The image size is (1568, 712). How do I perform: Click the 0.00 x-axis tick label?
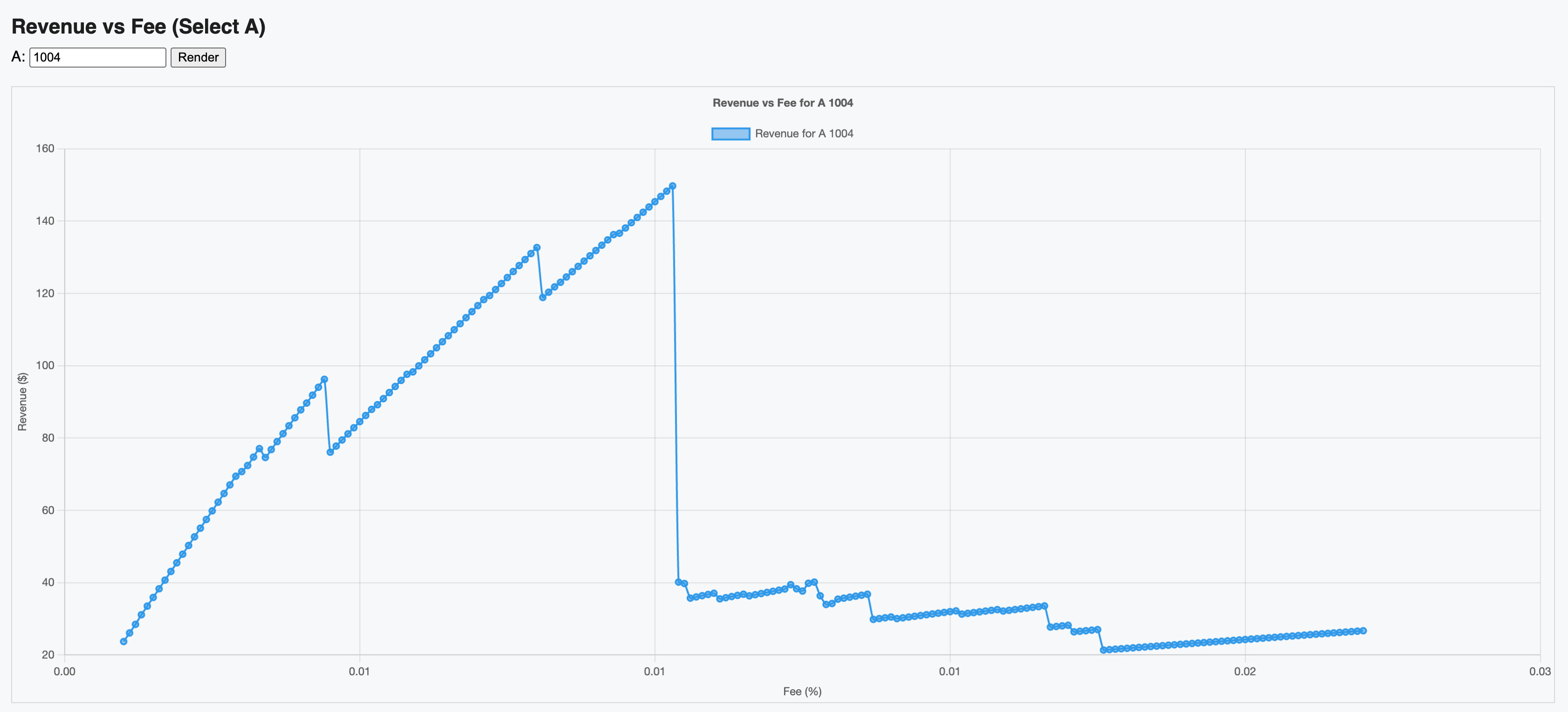point(64,672)
